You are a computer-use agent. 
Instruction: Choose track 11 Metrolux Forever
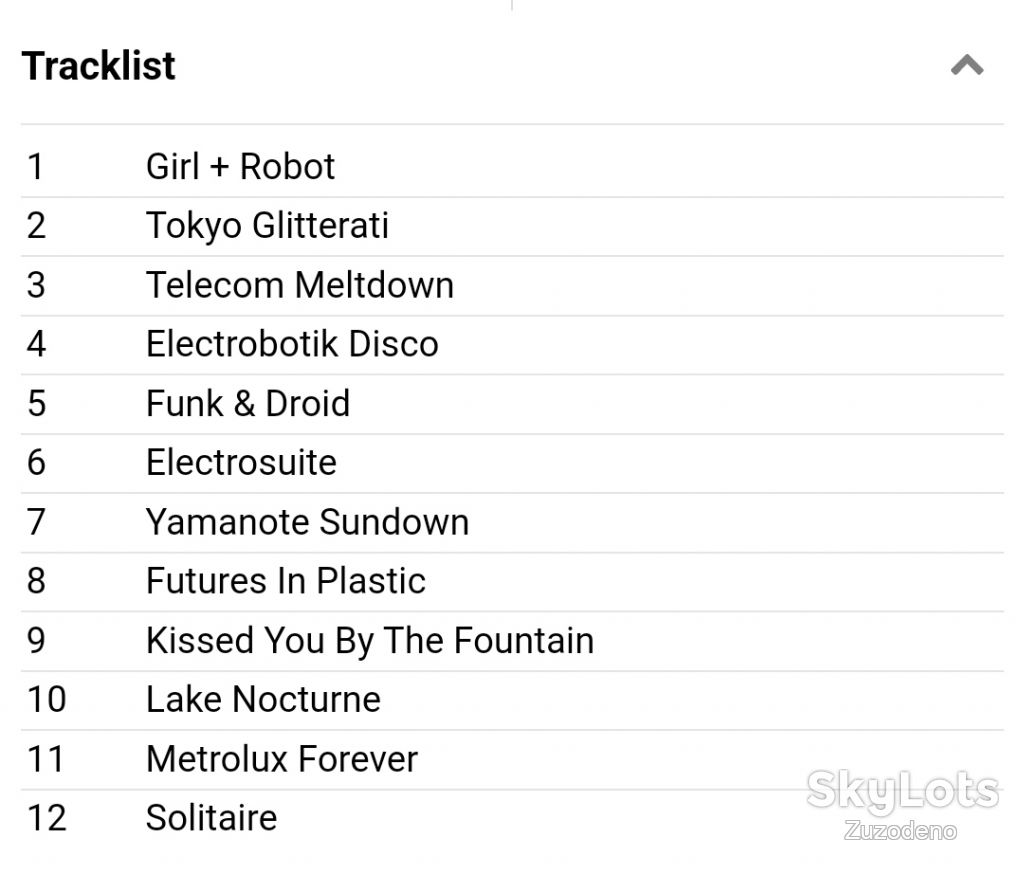[512, 760]
